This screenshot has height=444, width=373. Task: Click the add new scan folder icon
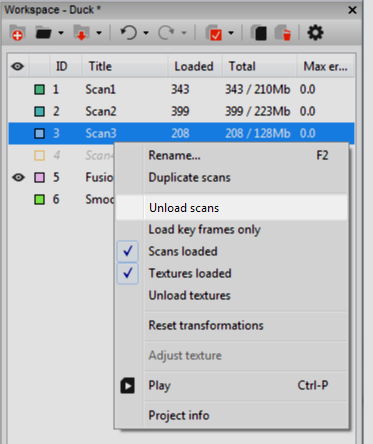click(x=17, y=33)
